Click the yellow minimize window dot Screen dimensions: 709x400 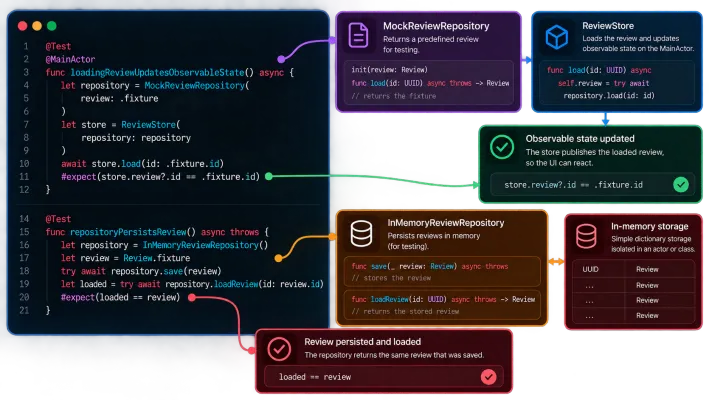point(37,26)
